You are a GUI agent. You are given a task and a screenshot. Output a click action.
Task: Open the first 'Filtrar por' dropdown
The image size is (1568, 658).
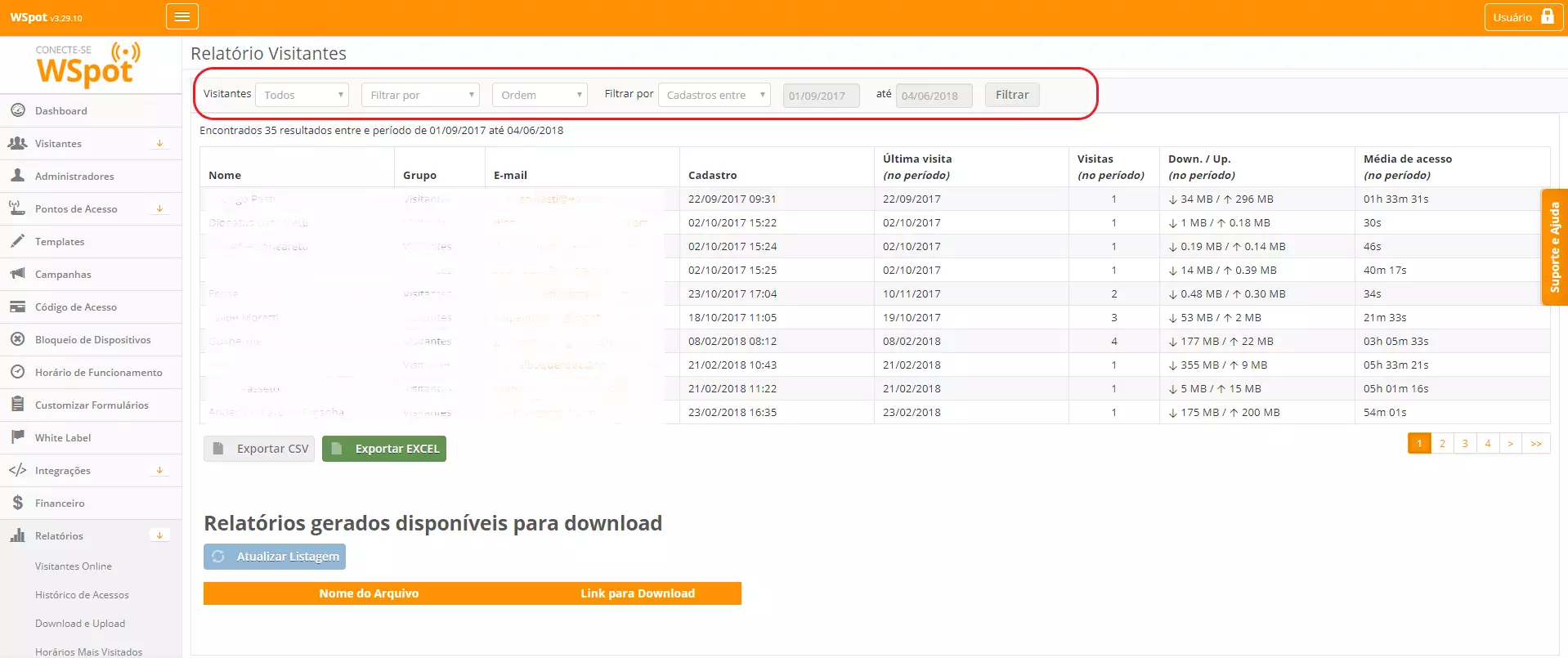point(420,95)
